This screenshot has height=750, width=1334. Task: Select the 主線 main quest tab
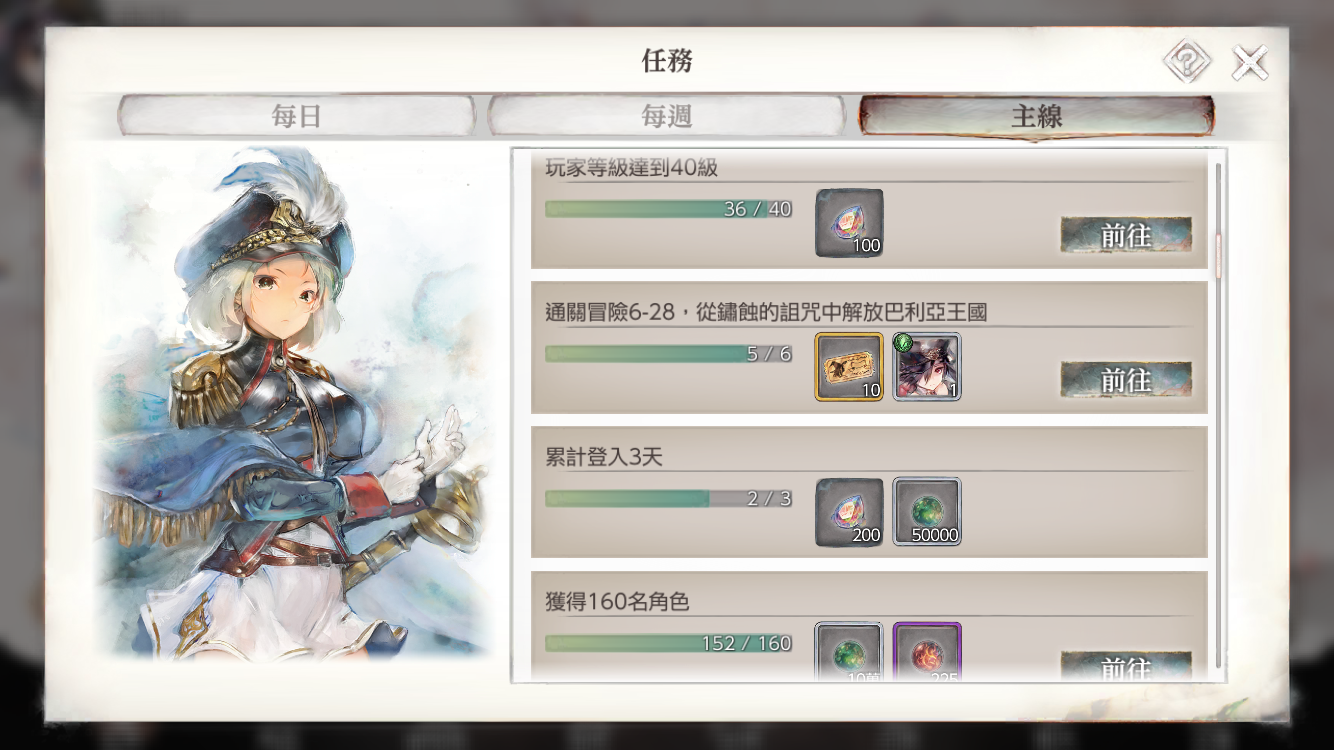[1037, 116]
